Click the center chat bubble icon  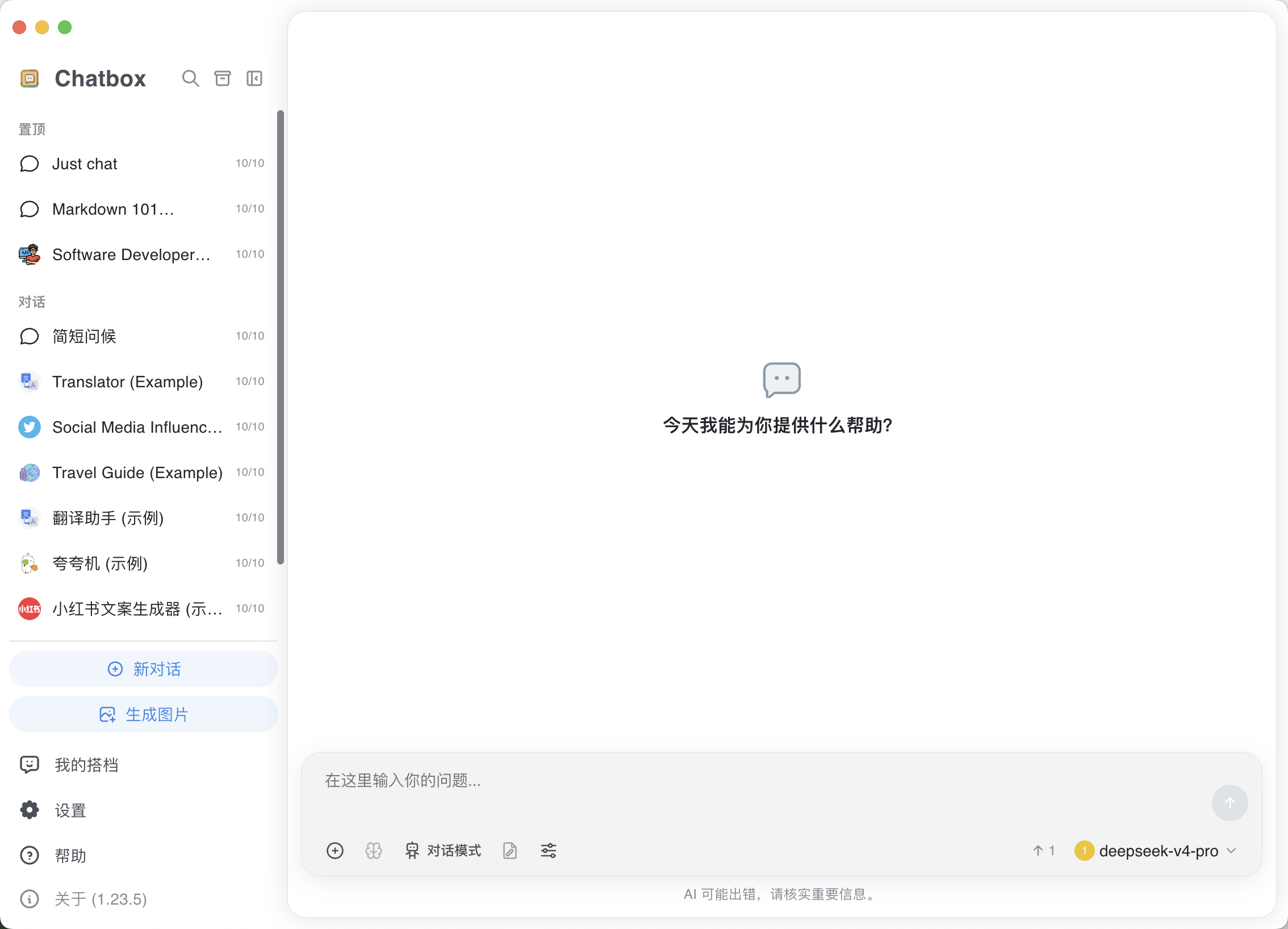782,379
